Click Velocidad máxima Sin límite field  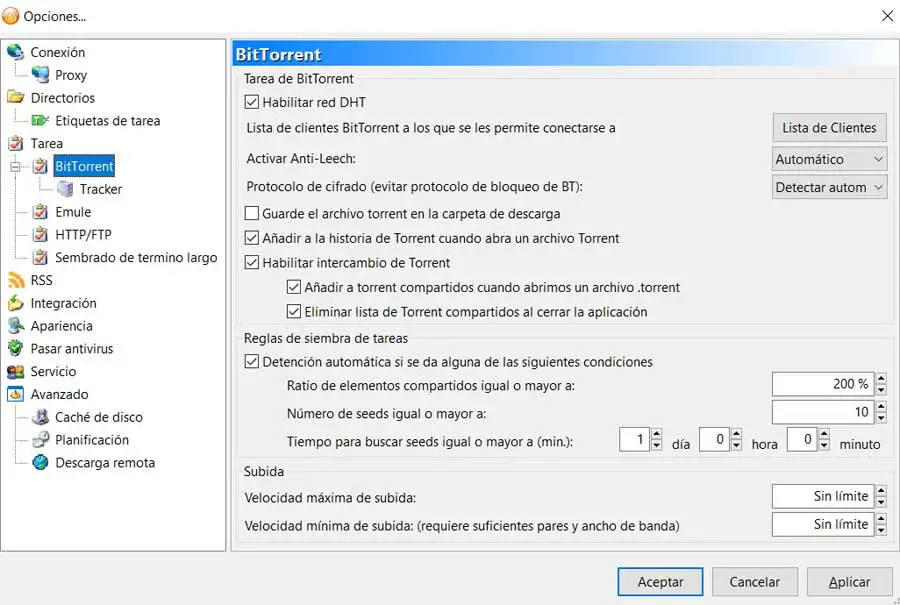[823, 497]
